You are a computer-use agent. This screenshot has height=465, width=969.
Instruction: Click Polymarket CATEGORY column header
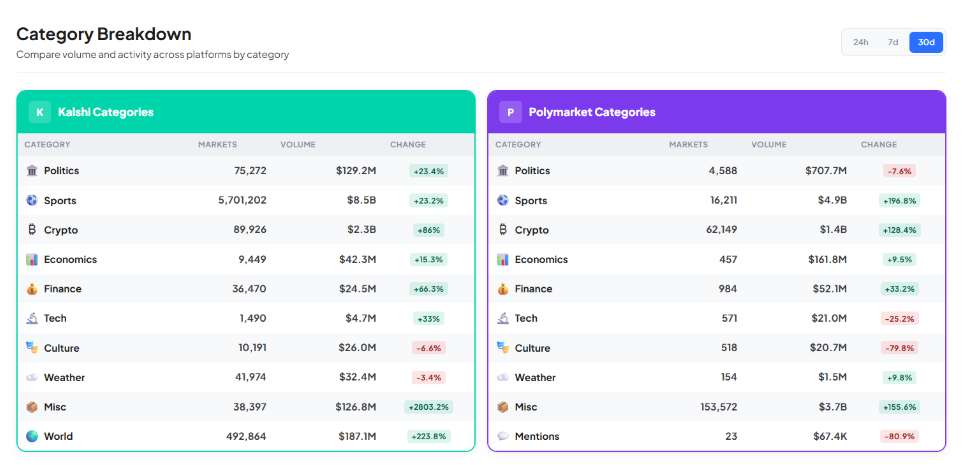[x=518, y=145]
